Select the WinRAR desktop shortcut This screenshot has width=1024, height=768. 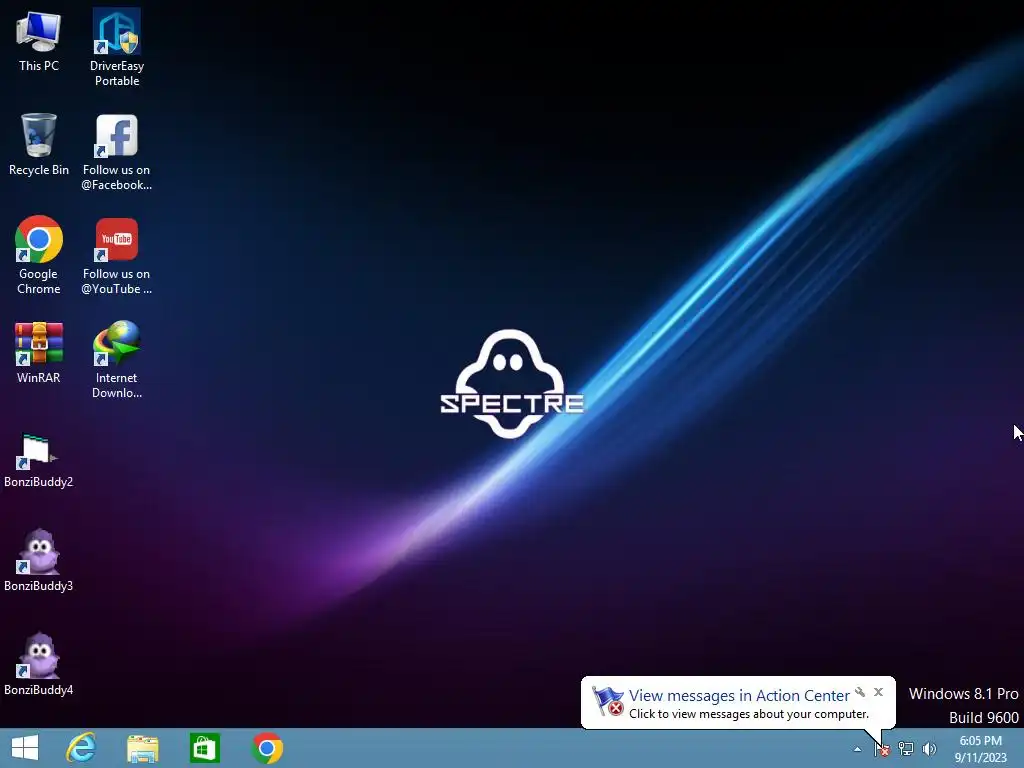39,352
